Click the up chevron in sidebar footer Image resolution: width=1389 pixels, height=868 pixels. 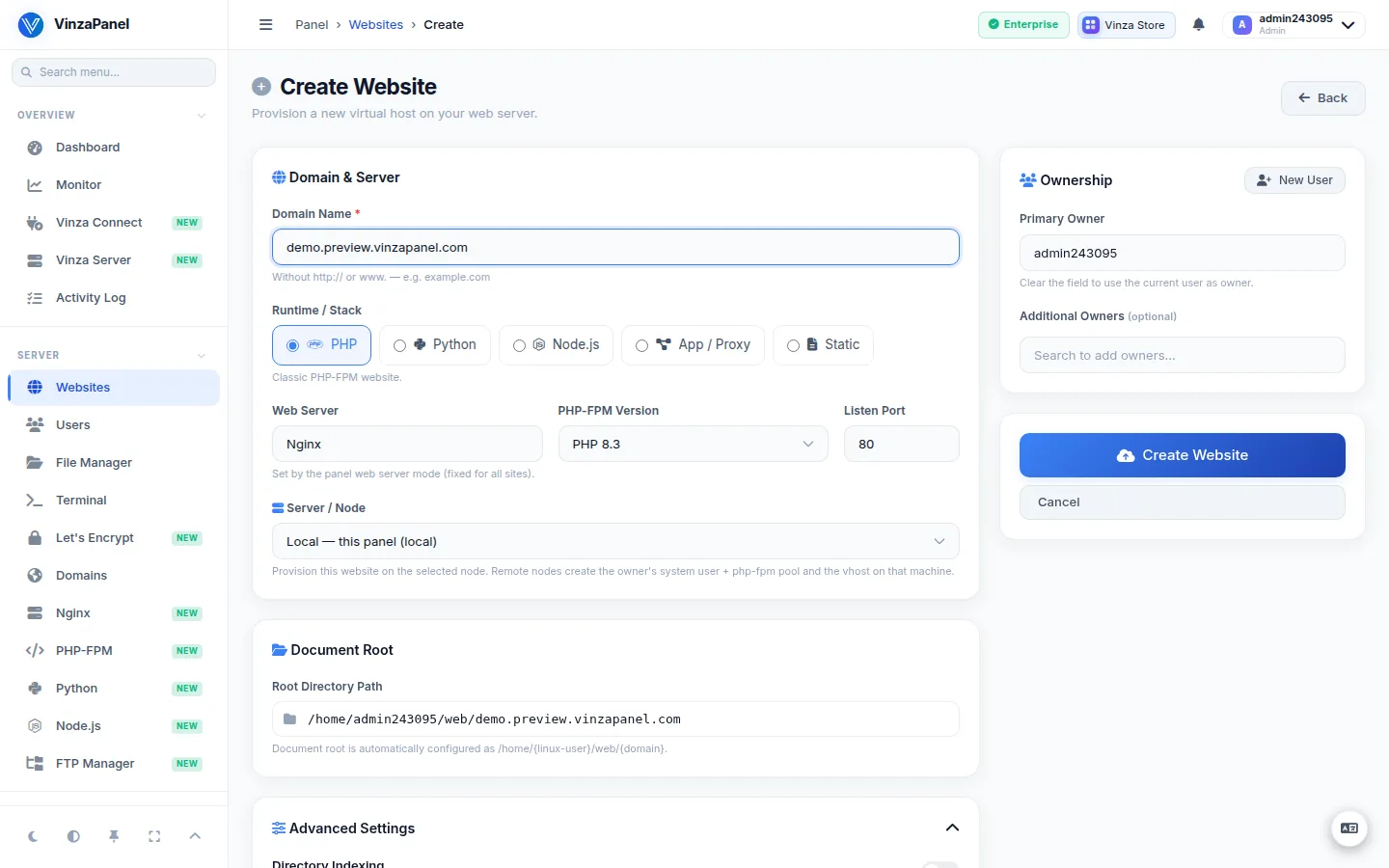[x=195, y=836]
